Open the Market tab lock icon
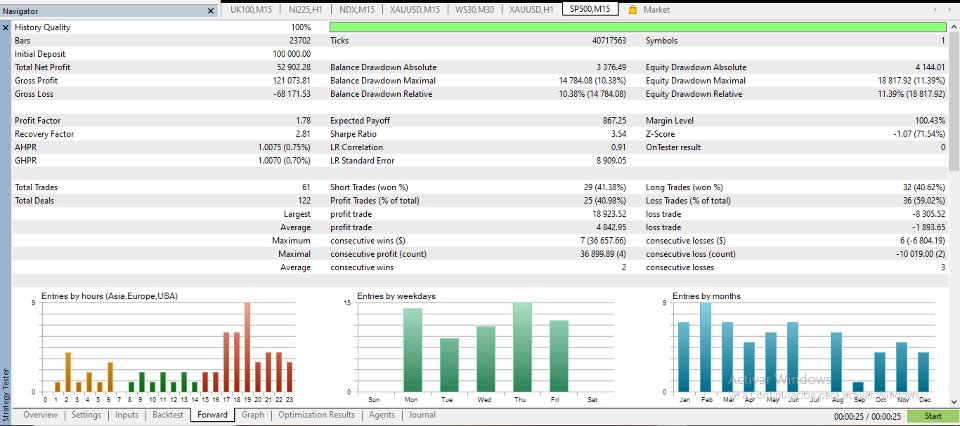 [632, 10]
